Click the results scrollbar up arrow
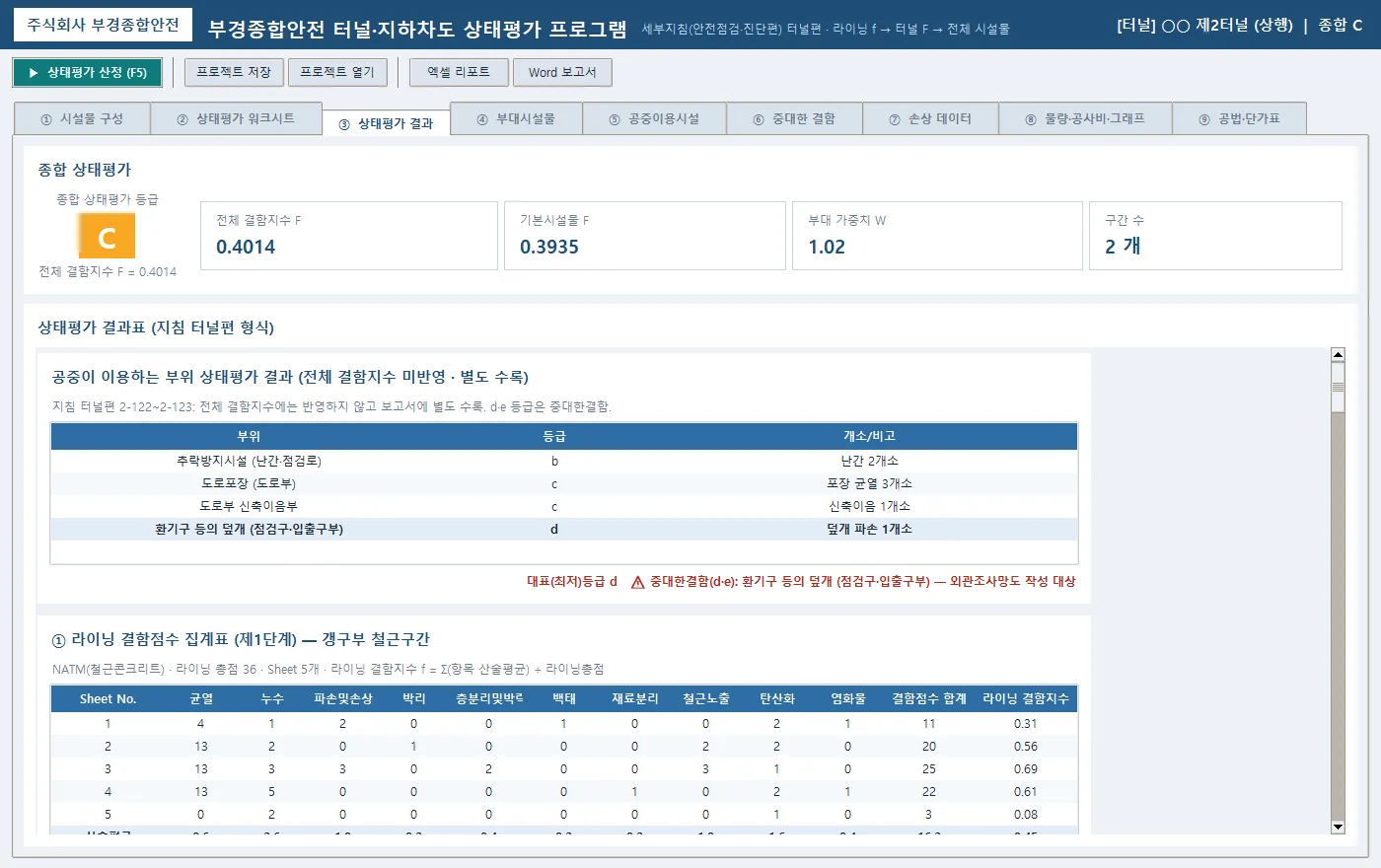Image resolution: width=1381 pixels, height=868 pixels. point(1338,354)
